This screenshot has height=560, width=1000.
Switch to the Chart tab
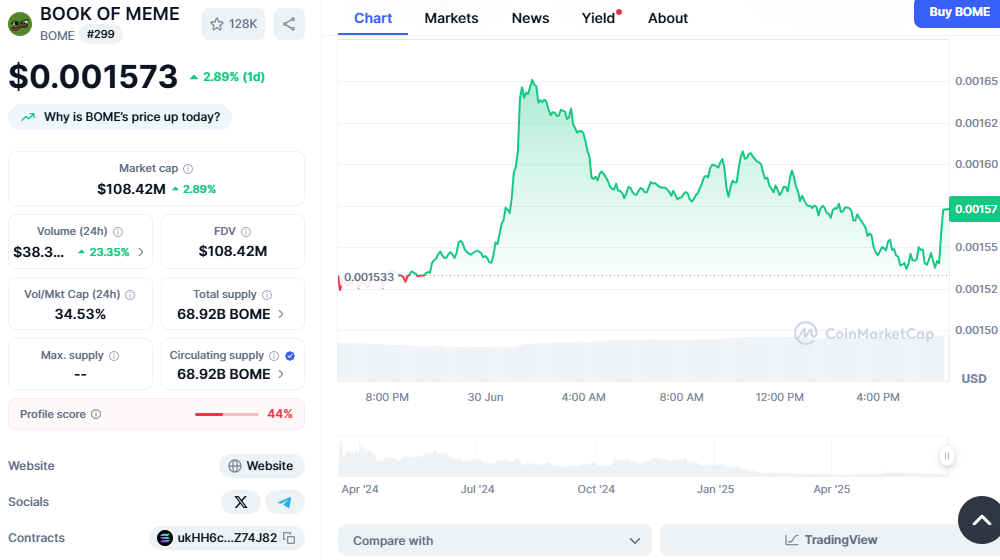click(373, 18)
